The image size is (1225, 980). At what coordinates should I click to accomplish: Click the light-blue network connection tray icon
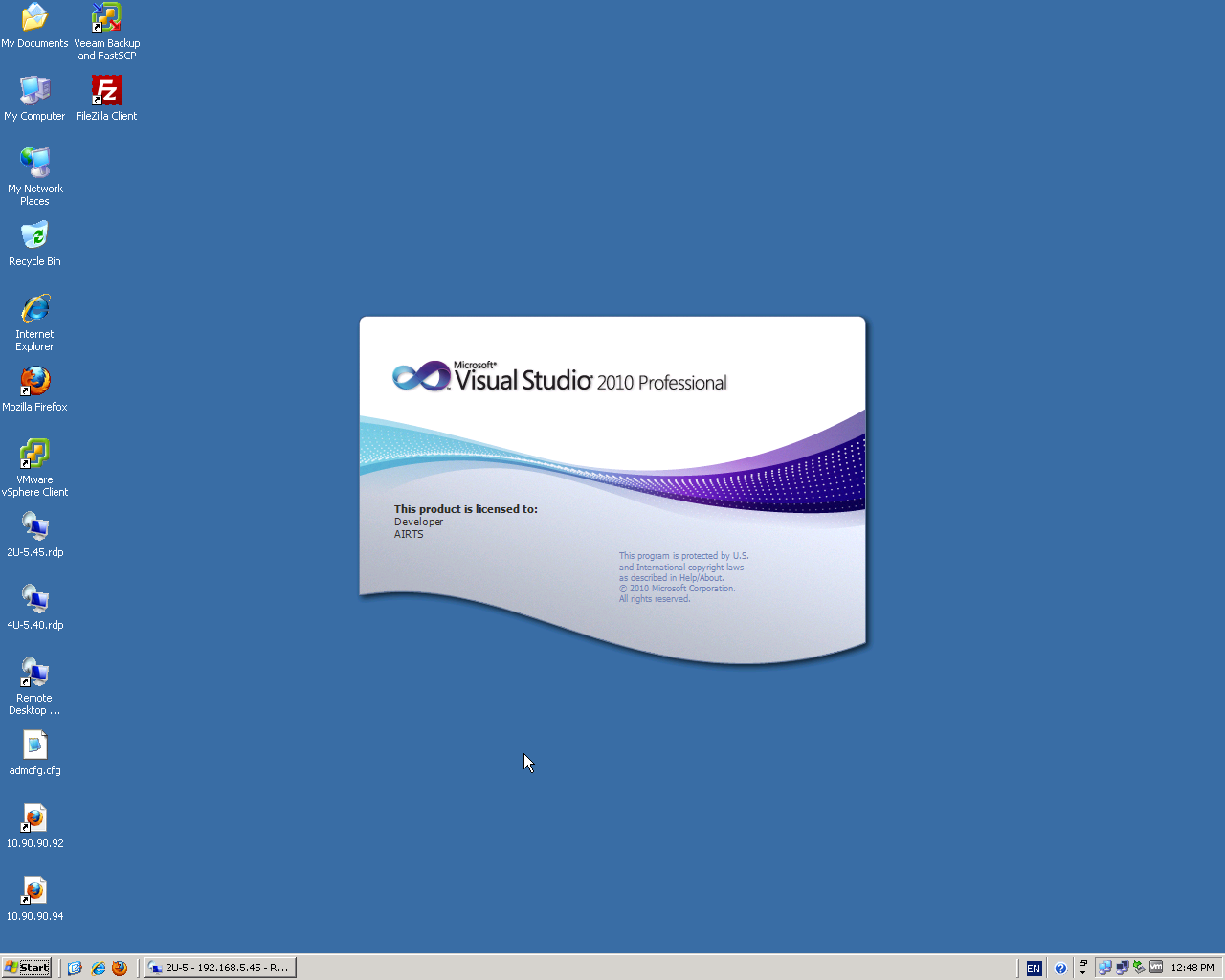[1104, 968]
